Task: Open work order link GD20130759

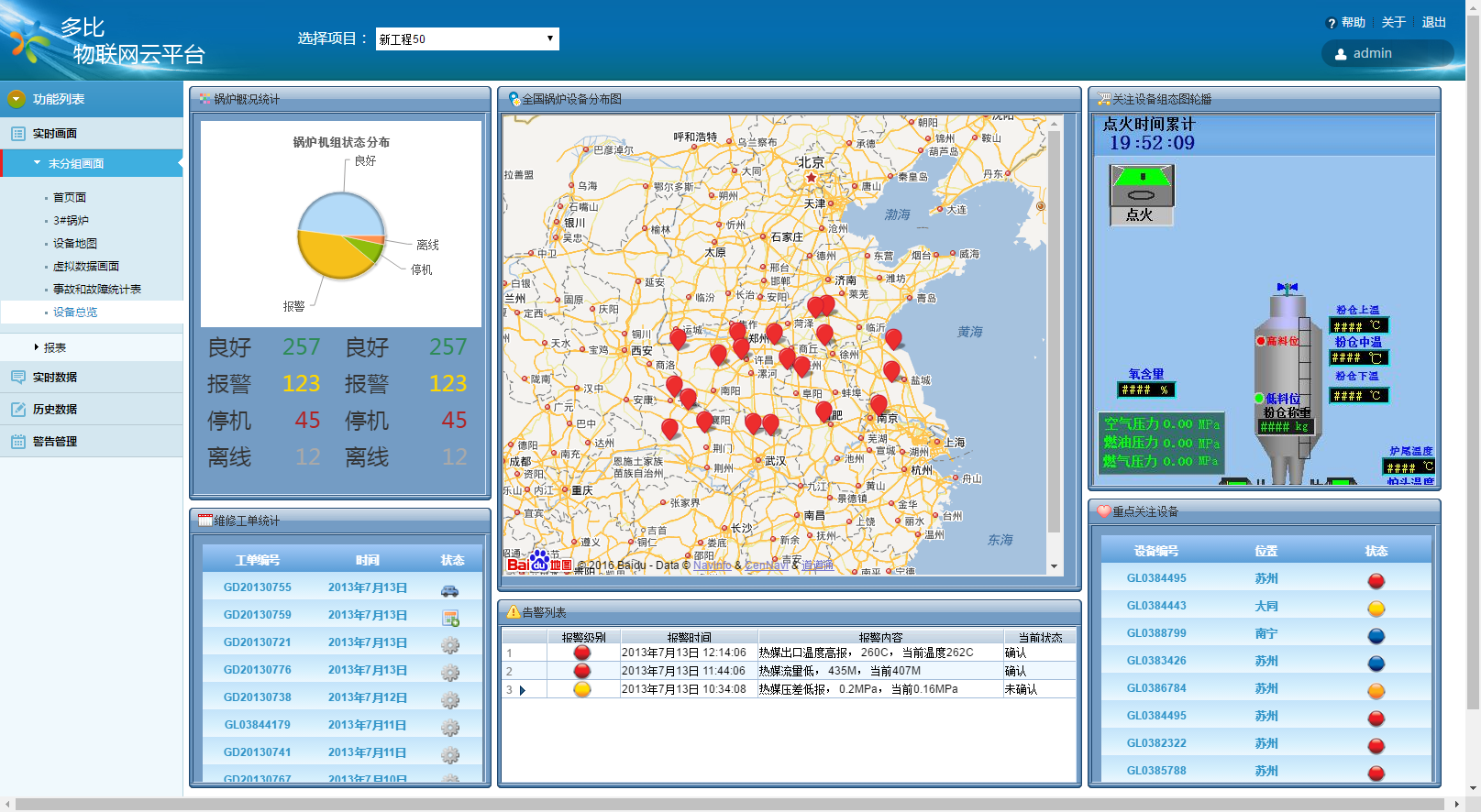Action: [x=258, y=615]
